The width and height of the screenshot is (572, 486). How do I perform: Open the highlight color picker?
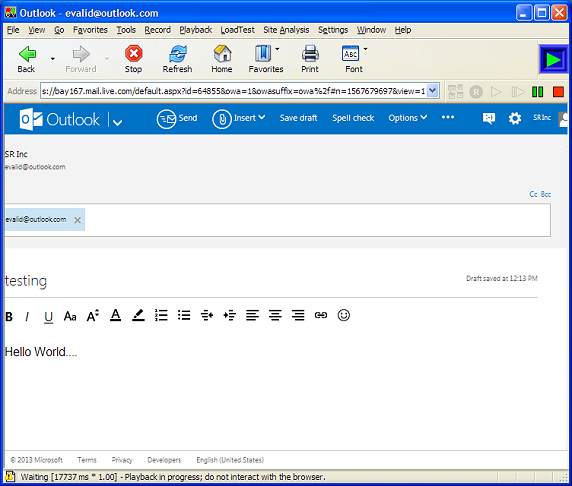138,315
